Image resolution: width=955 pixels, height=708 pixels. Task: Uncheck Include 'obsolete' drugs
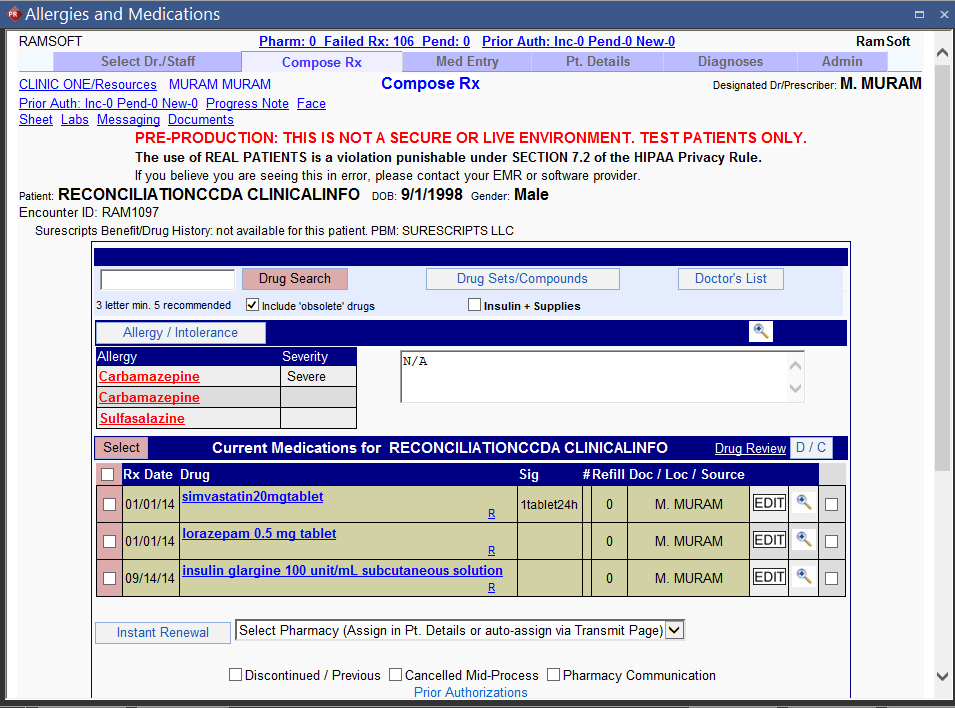pos(252,305)
